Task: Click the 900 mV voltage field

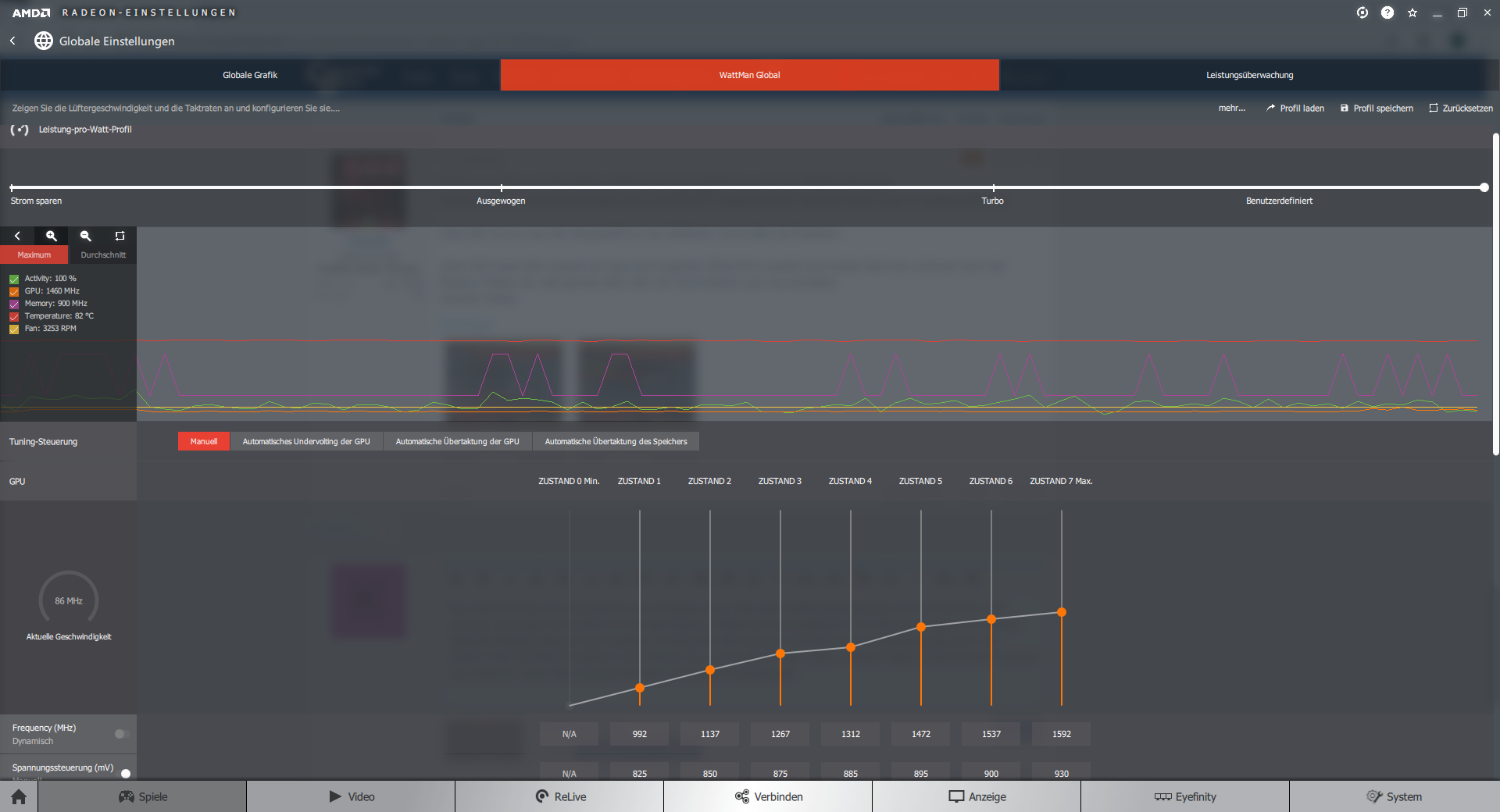Action: click(x=991, y=771)
